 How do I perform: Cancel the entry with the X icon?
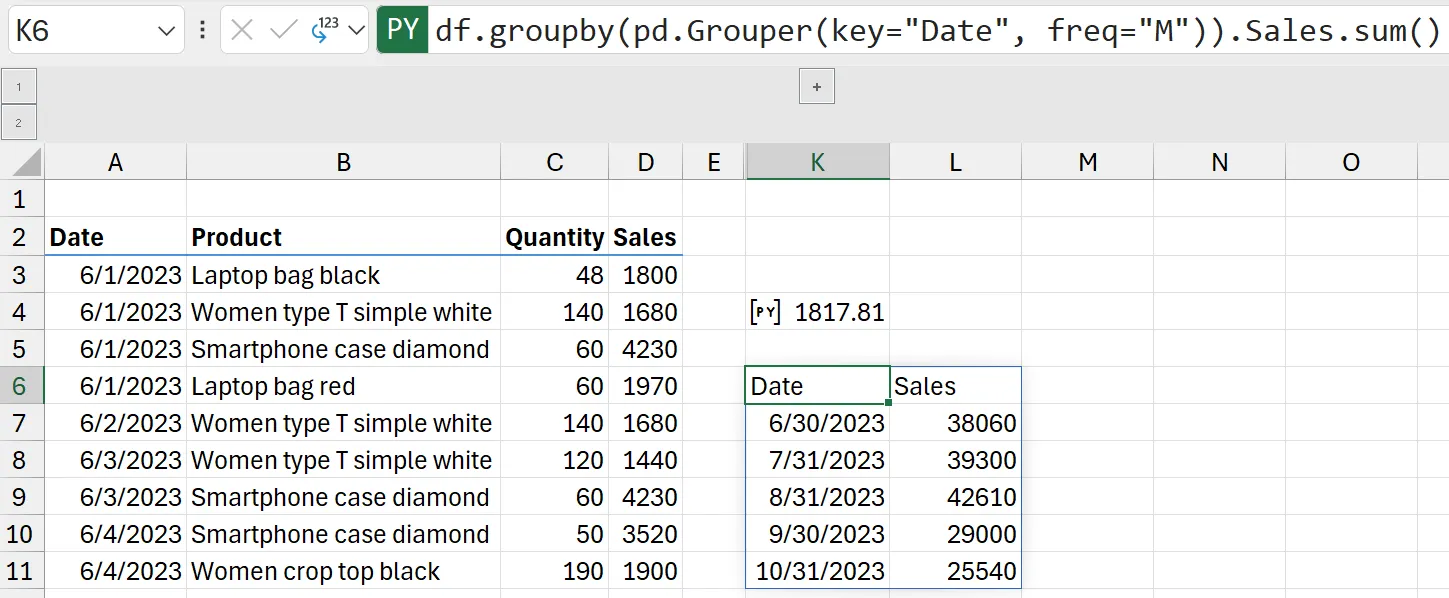(241, 29)
